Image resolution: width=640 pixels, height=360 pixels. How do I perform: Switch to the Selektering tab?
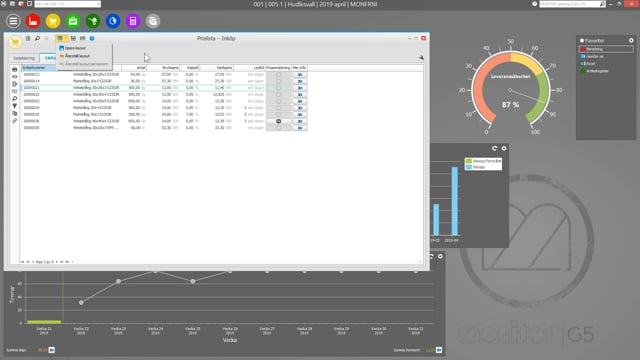click(24, 58)
